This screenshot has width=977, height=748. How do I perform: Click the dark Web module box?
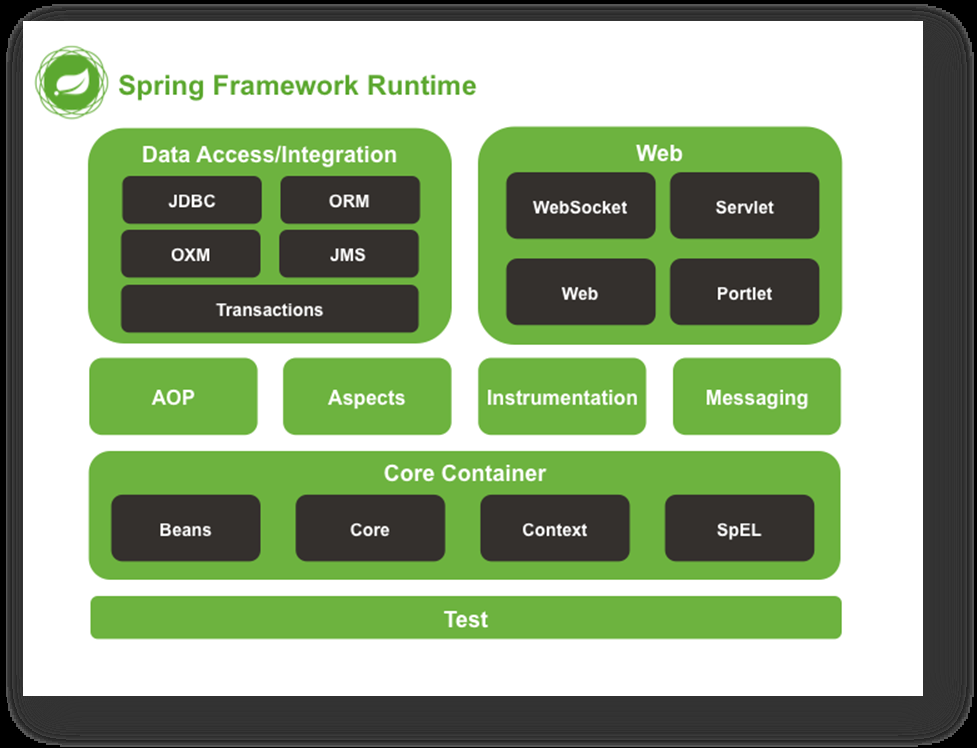pyautogui.click(x=581, y=292)
